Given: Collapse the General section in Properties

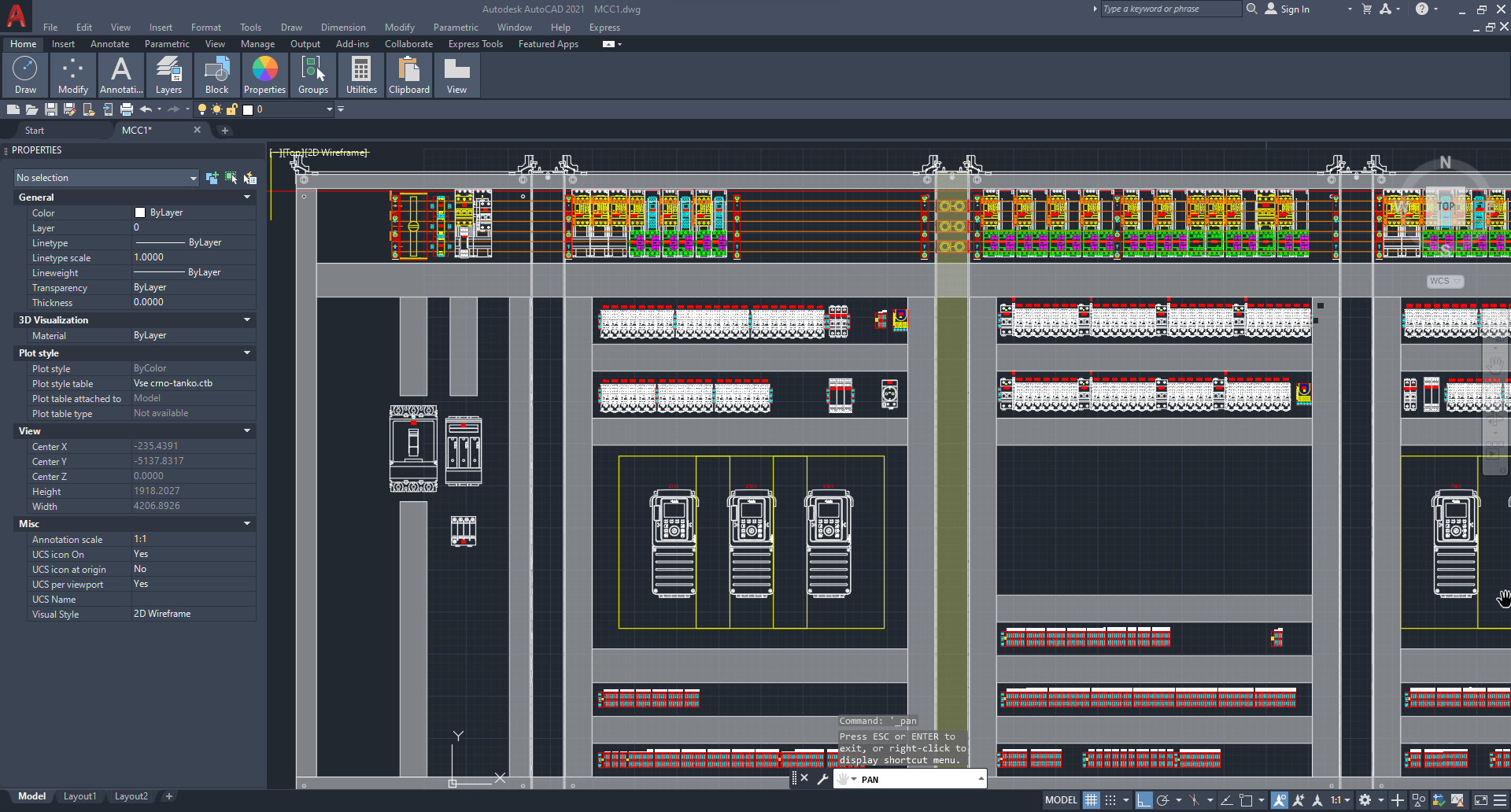Looking at the screenshot, I should point(247,197).
